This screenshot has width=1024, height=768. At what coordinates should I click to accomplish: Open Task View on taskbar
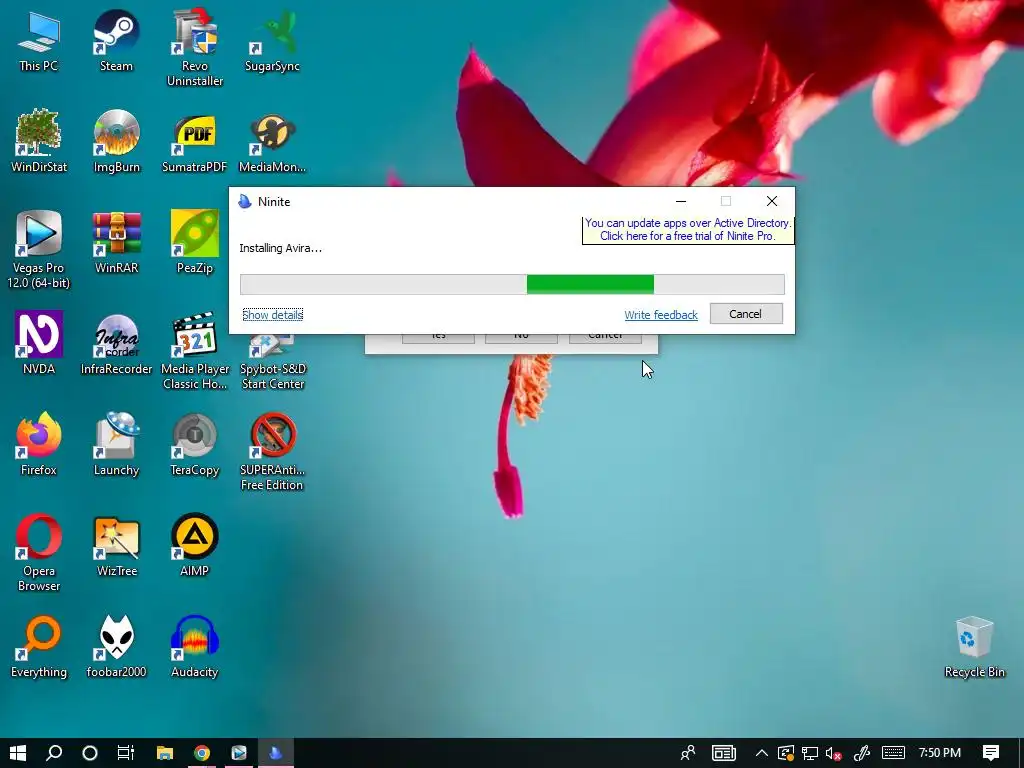coord(125,753)
